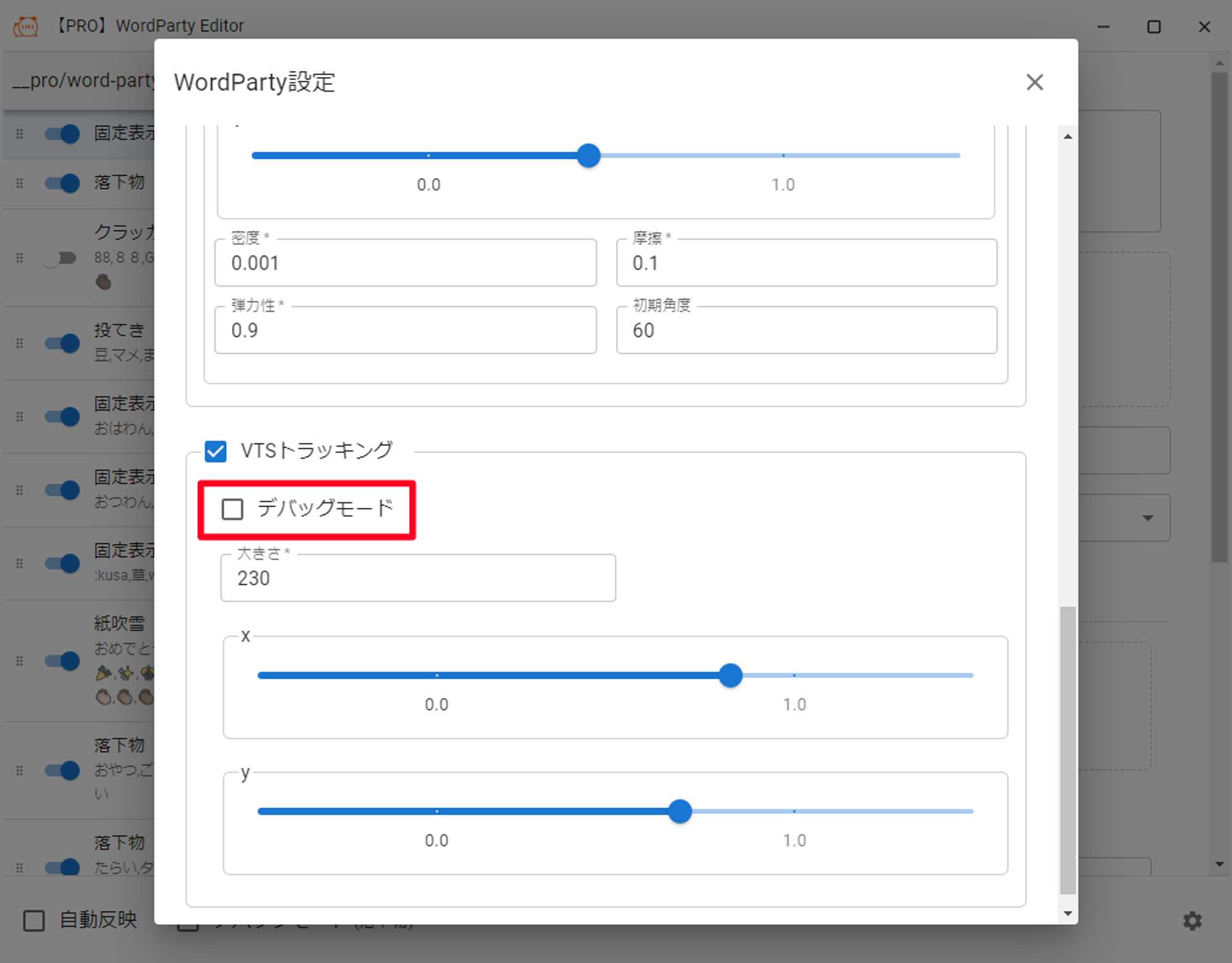Uncheck the VTSトラッキング checkbox
The image size is (1232, 963).
click(216, 451)
